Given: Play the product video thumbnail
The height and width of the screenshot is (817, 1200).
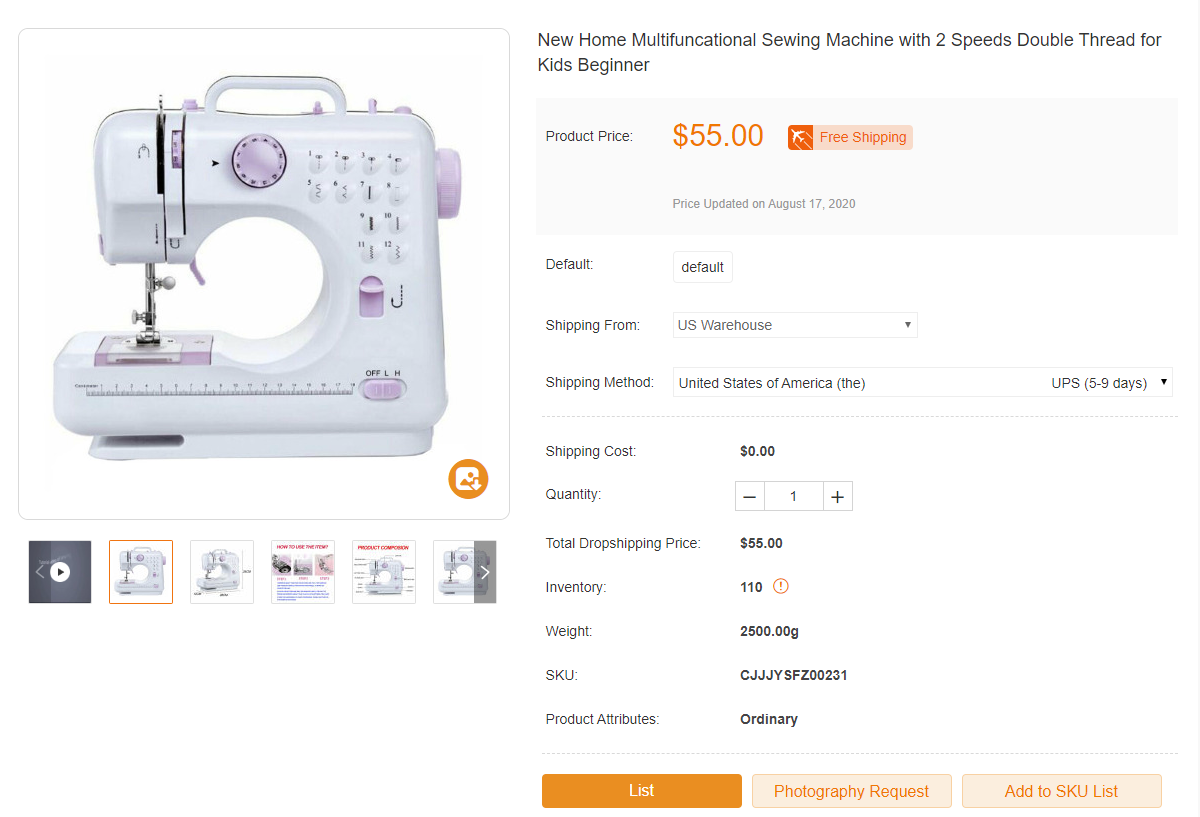Looking at the screenshot, I should 61,572.
